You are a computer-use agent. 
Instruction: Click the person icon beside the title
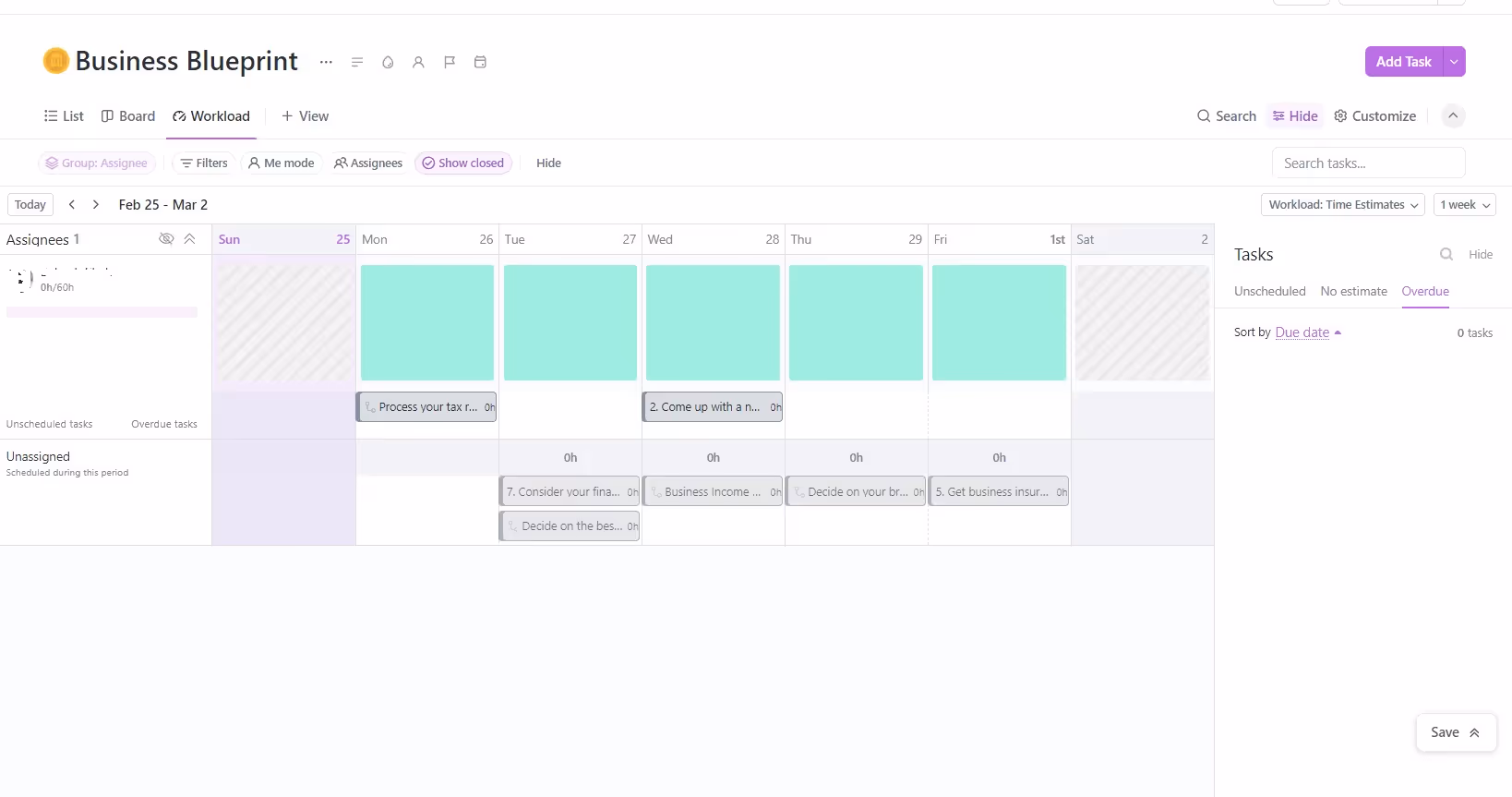click(x=418, y=62)
